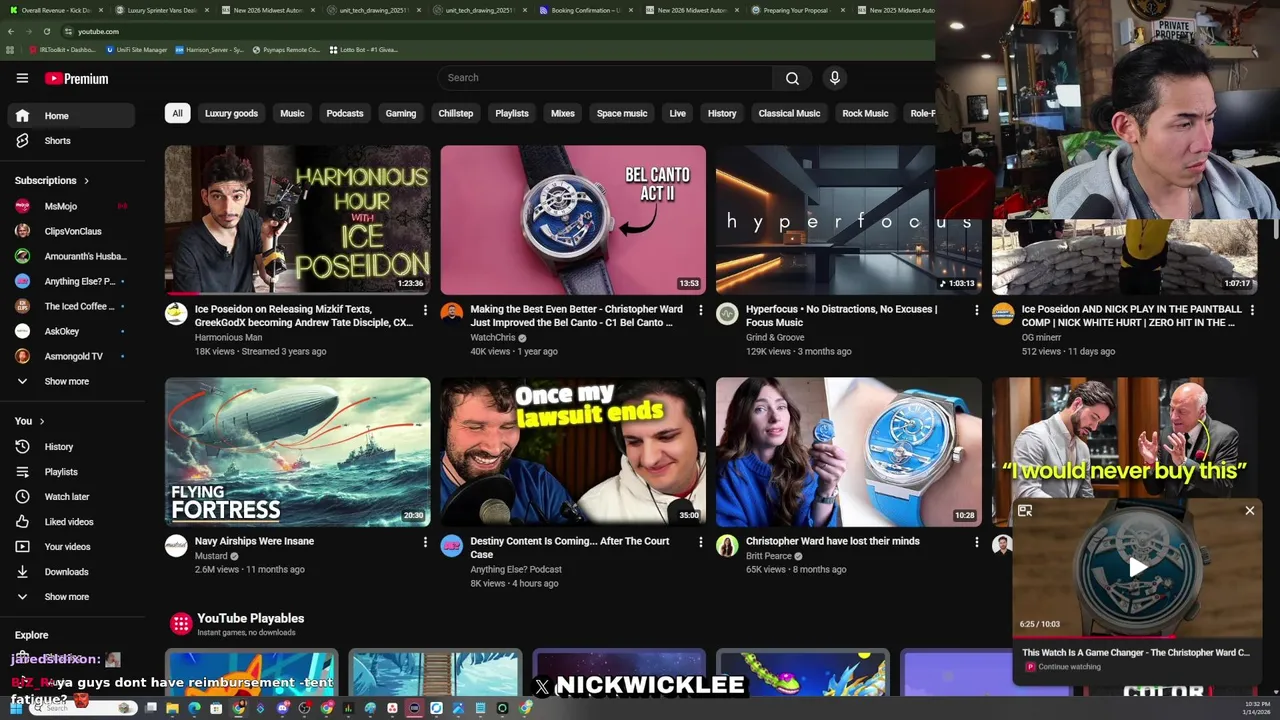The height and width of the screenshot is (720, 1280).
Task: Open AskOkey subscription channel
Action: [x=70, y=331]
